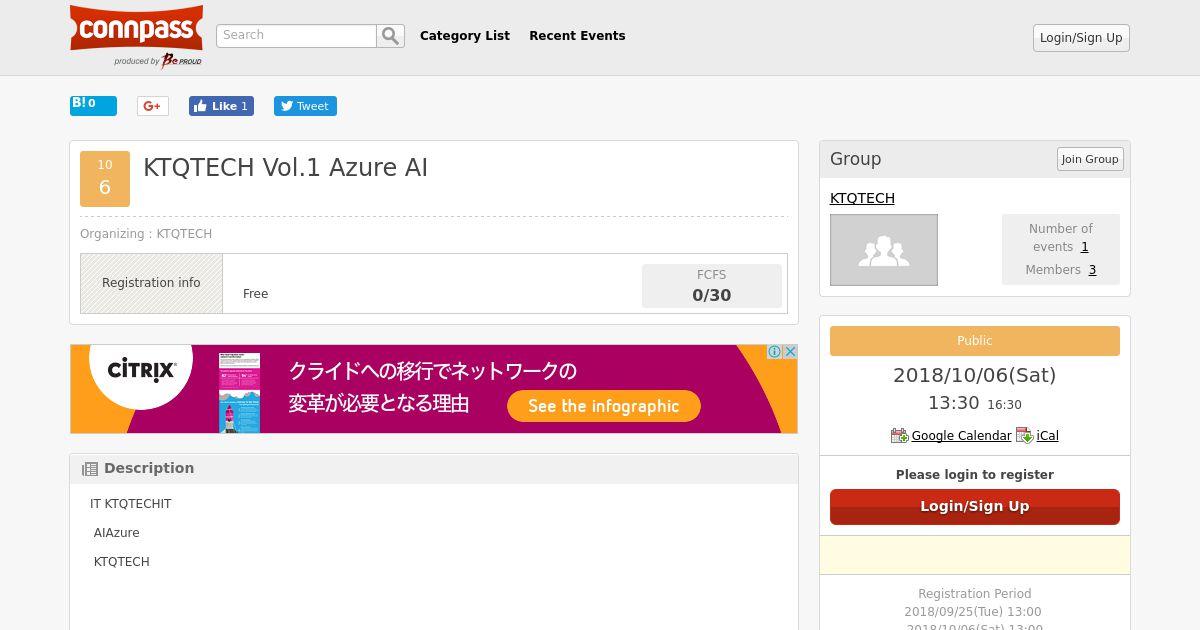Open Category List
Image resolution: width=1200 pixels, height=630 pixels.
[x=465, y=36]
